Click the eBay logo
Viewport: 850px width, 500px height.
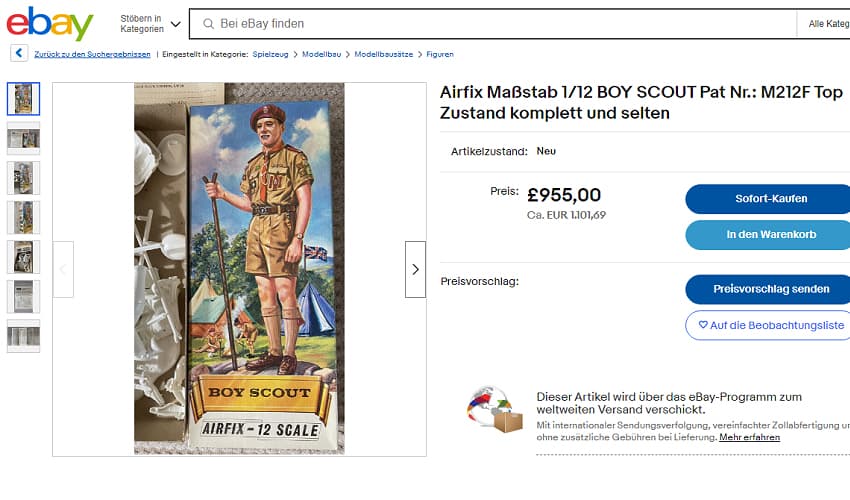[50, 23]
